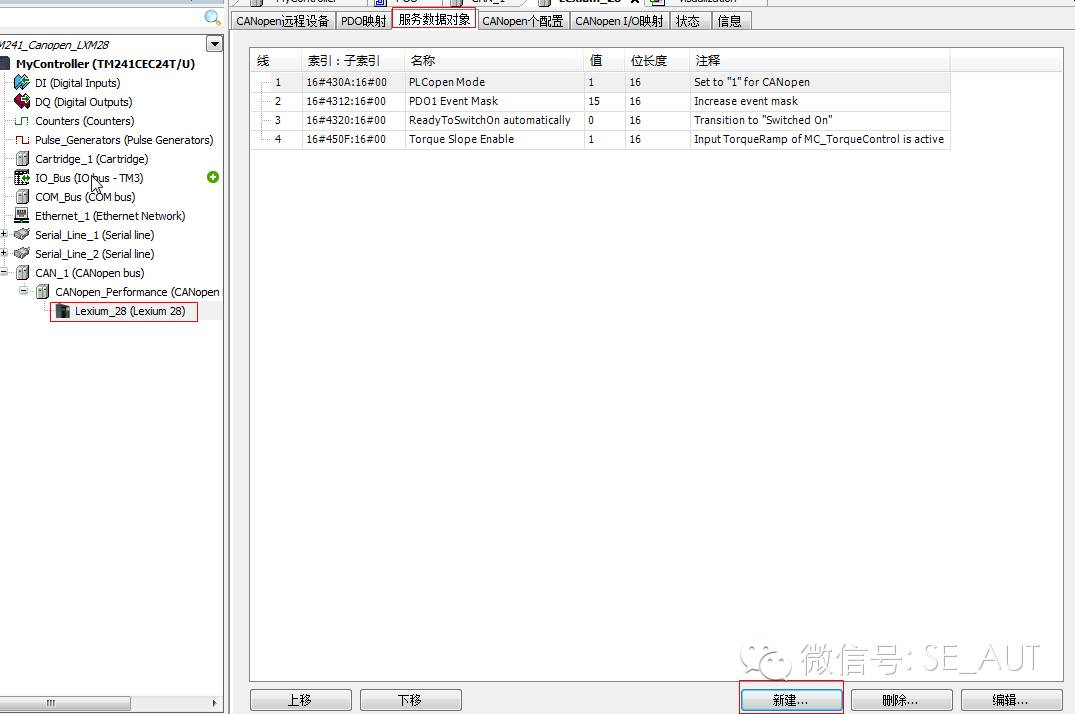Switch to the PDO映射 tab
This screenshot has width=1075, height=714.
click(x=363, y=21)
